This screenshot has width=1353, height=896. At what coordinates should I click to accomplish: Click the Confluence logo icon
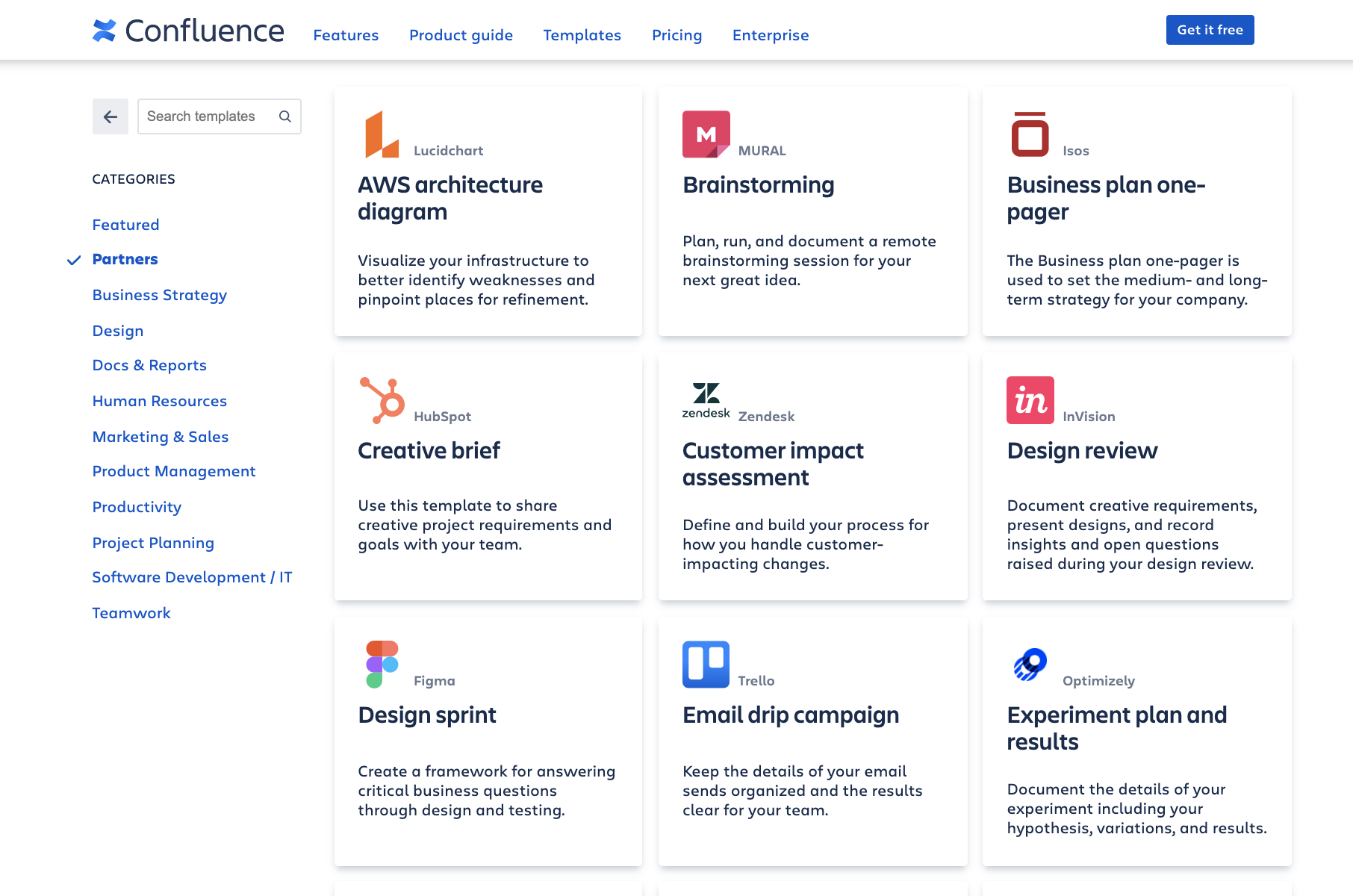click(x=105, y=31)
